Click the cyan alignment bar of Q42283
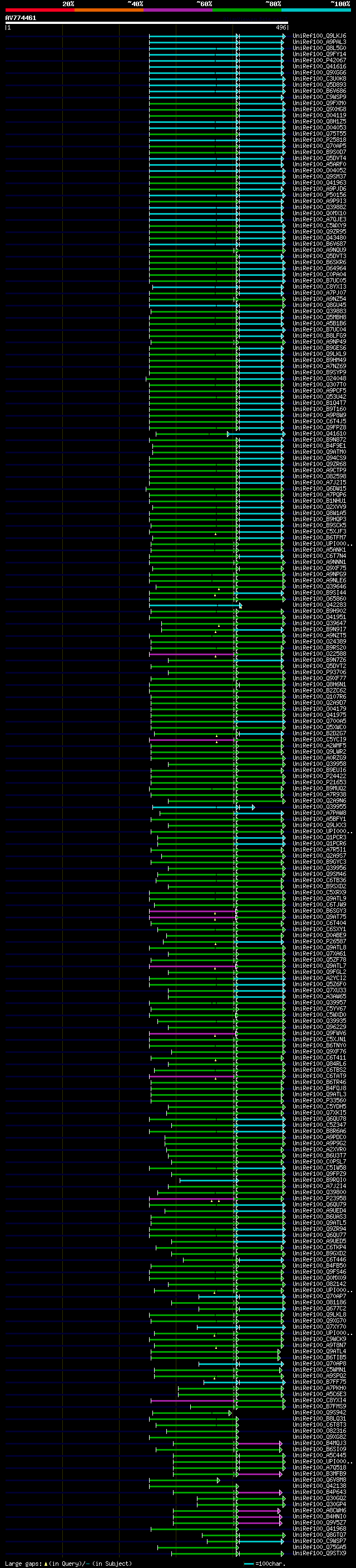 pyautogui.click(x=195, y=605)
